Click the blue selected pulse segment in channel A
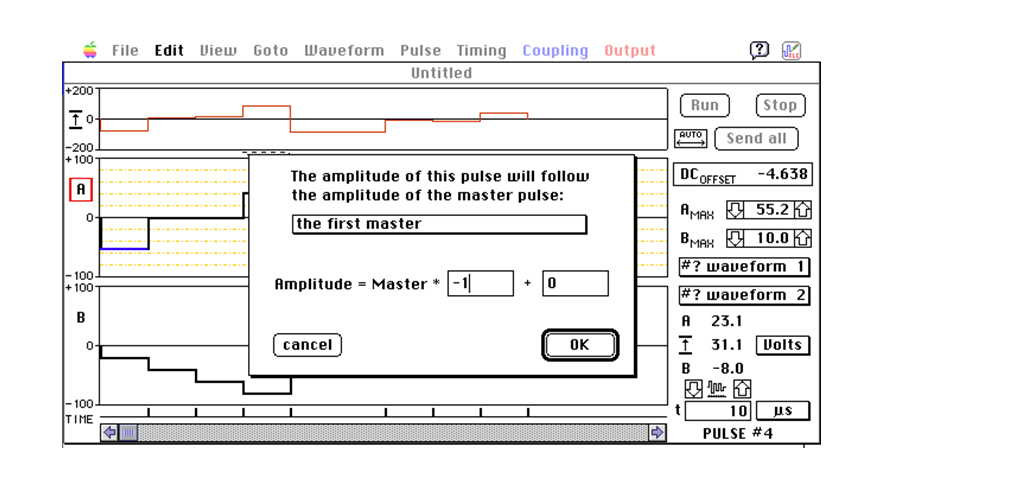Viewport: 1024px width, 497px height. [124, 249]
